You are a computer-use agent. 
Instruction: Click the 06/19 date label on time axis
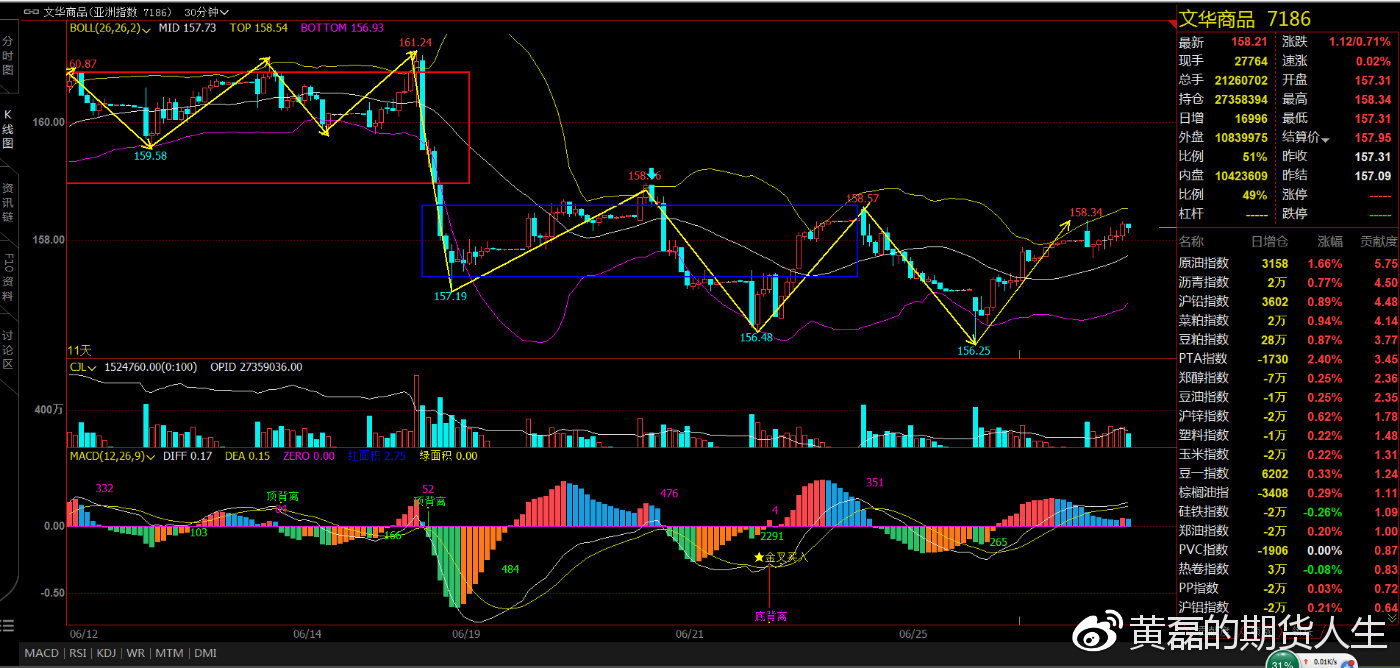pos(466,634)
